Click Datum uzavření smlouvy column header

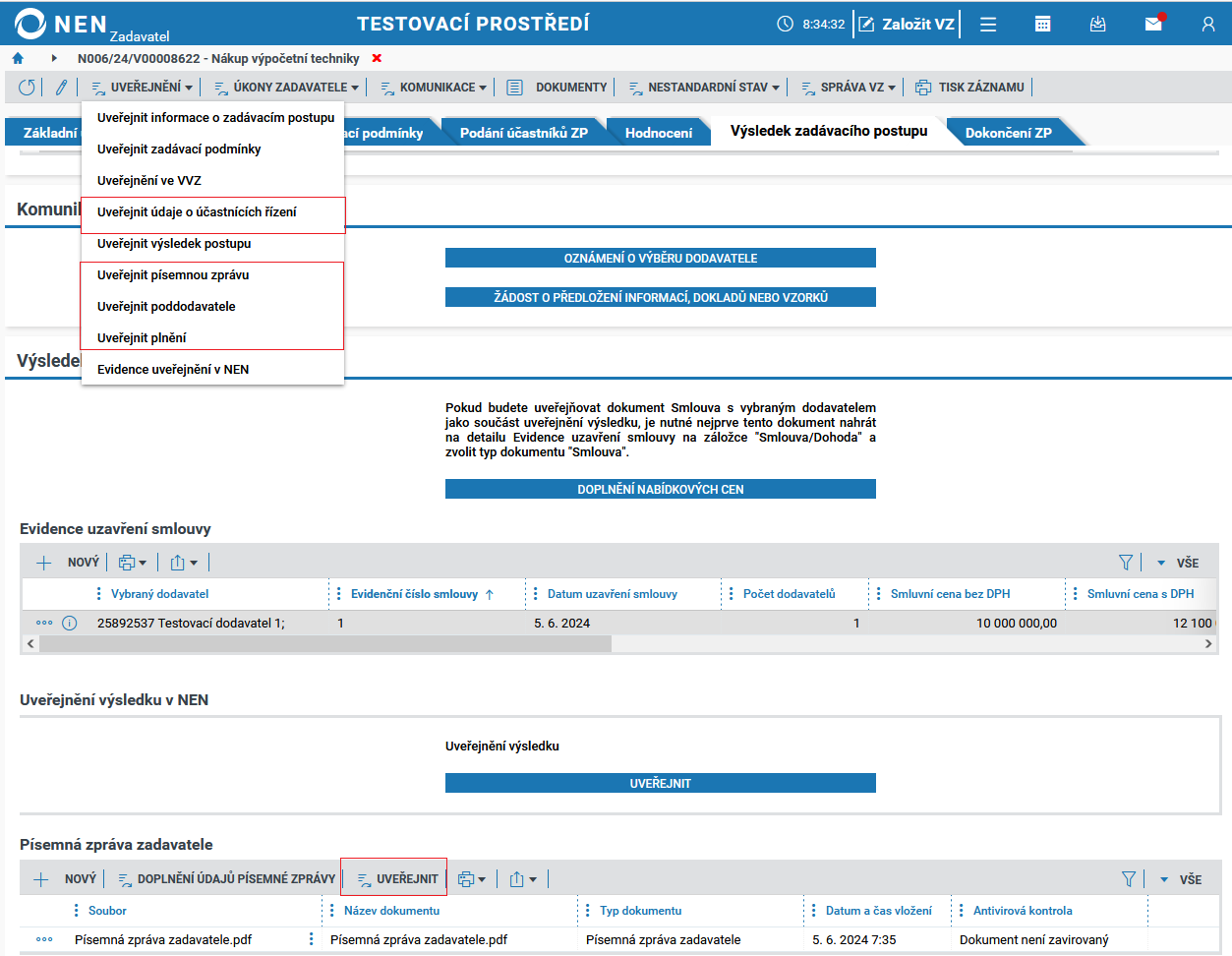point(613,594)
